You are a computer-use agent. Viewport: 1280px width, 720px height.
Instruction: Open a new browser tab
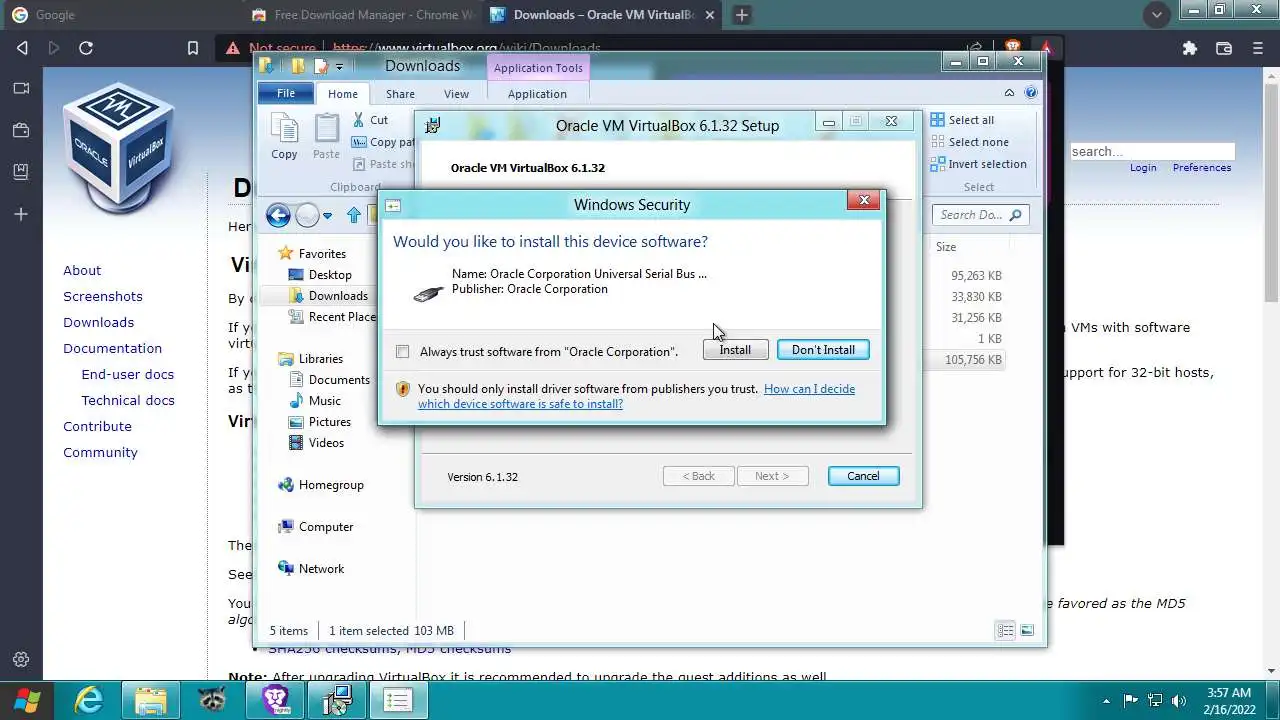click(x=741, y=15)
